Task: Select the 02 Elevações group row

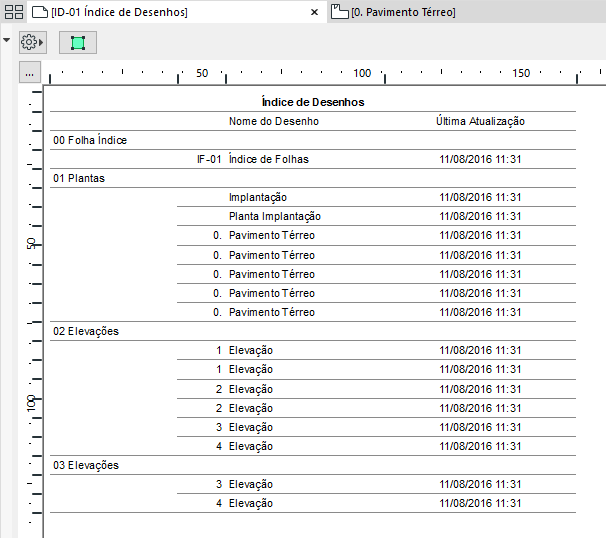Action: pyautogui.click(x=313, y=331)
